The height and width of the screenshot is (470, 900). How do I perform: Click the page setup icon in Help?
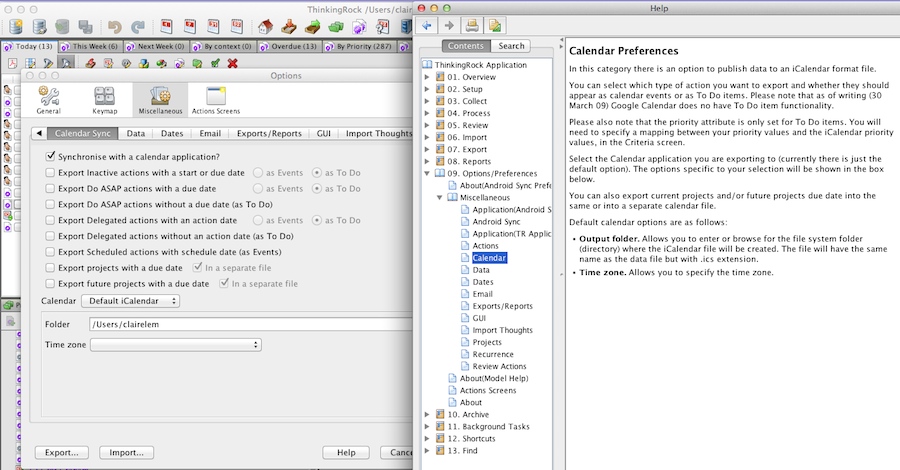[x=494, y=24]
